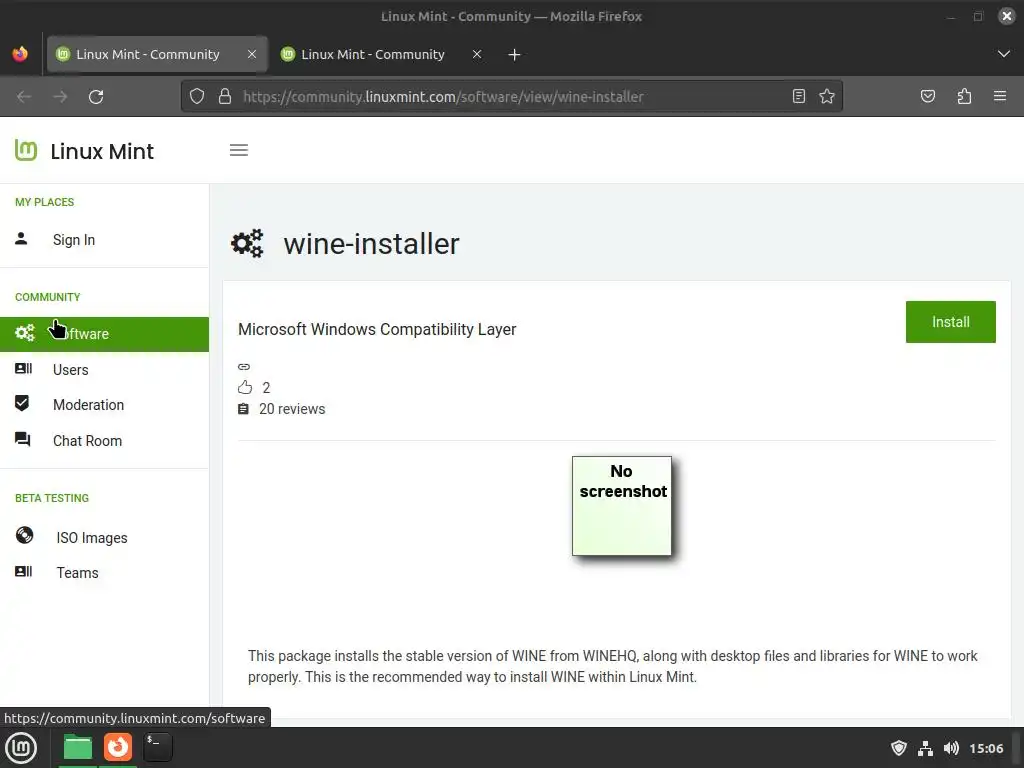Click the Teams contact-card icon
This screenshot has width=1024, height=768.
click(x=24, y=571)
